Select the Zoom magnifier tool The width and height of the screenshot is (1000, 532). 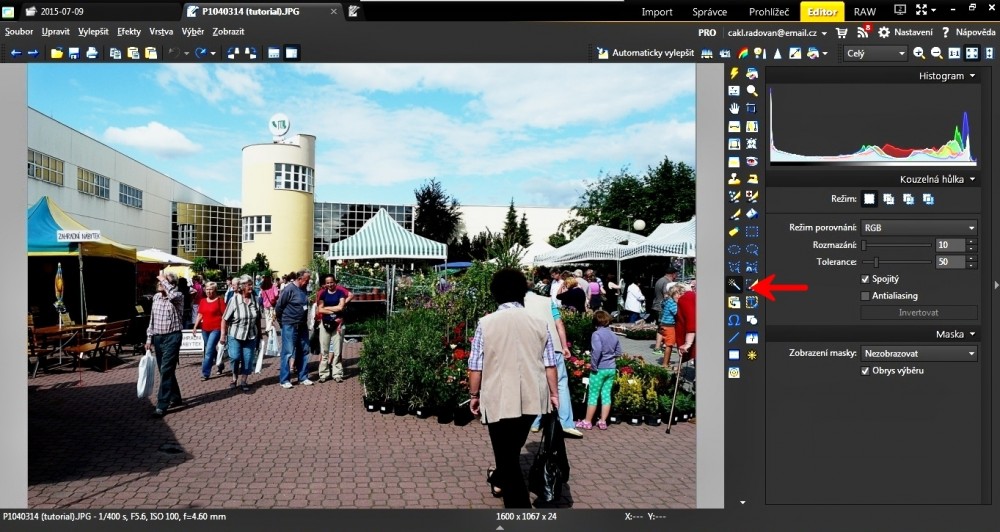(751, 91)
